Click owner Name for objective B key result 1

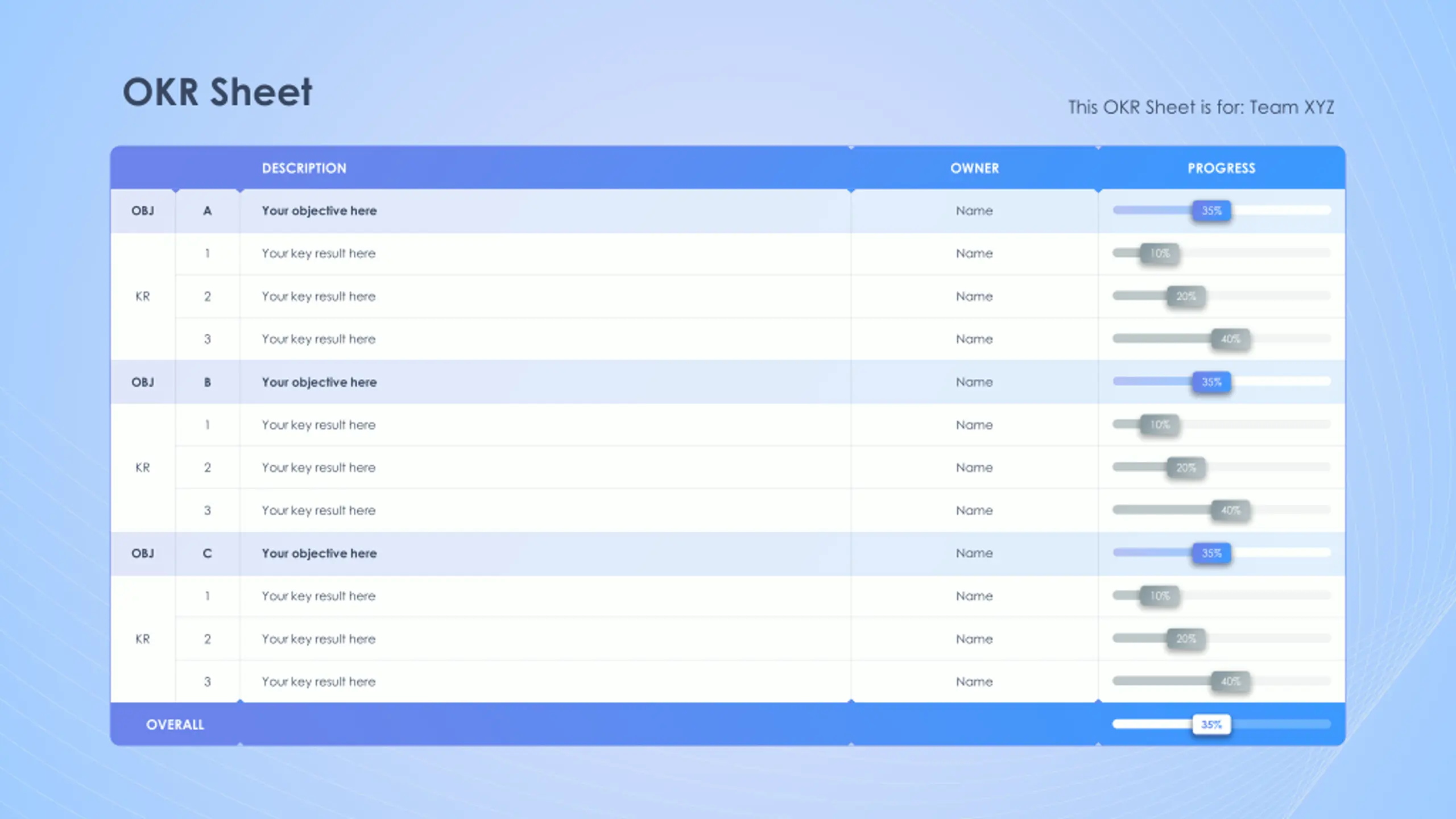pos(974,425)
